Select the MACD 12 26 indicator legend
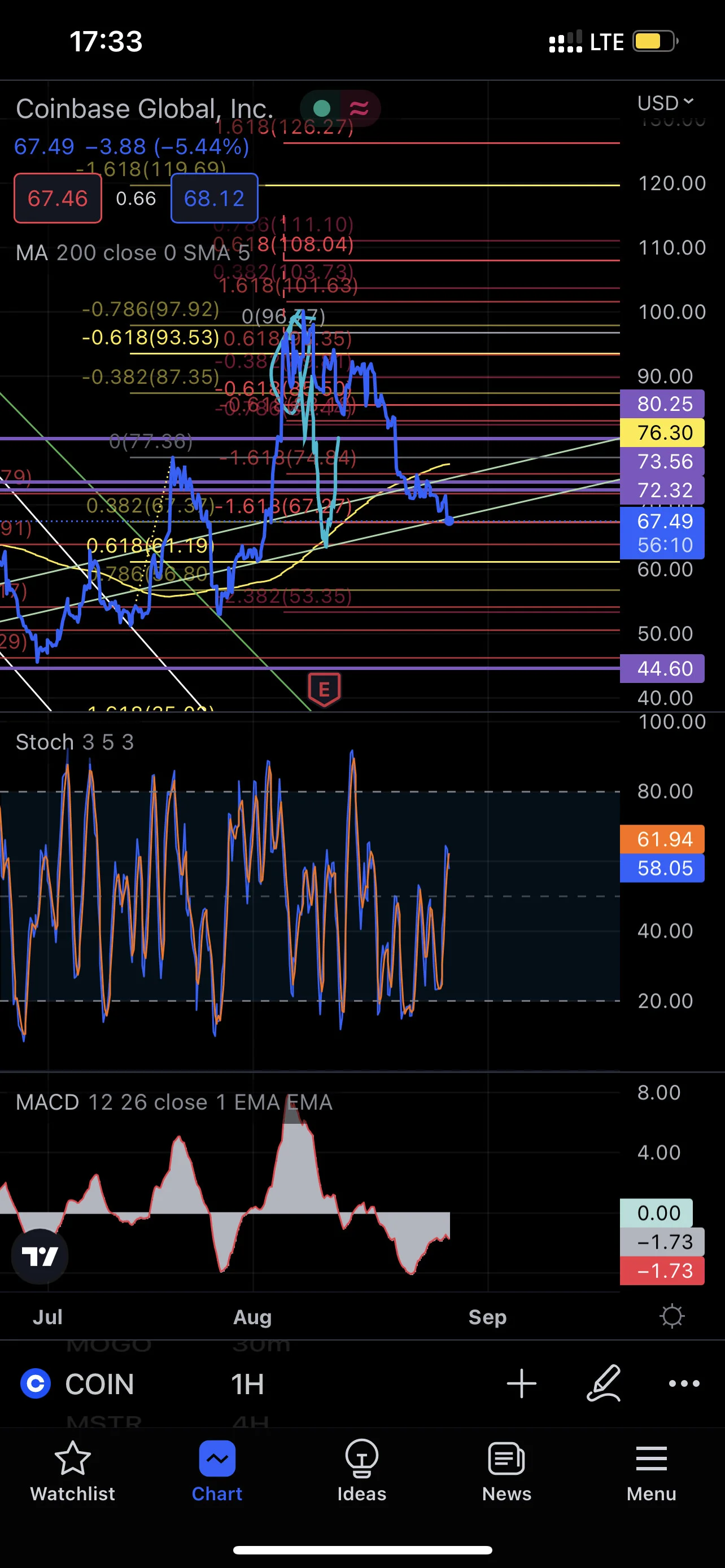Viewport: 725px width, 1568px height. point(174,1102)
